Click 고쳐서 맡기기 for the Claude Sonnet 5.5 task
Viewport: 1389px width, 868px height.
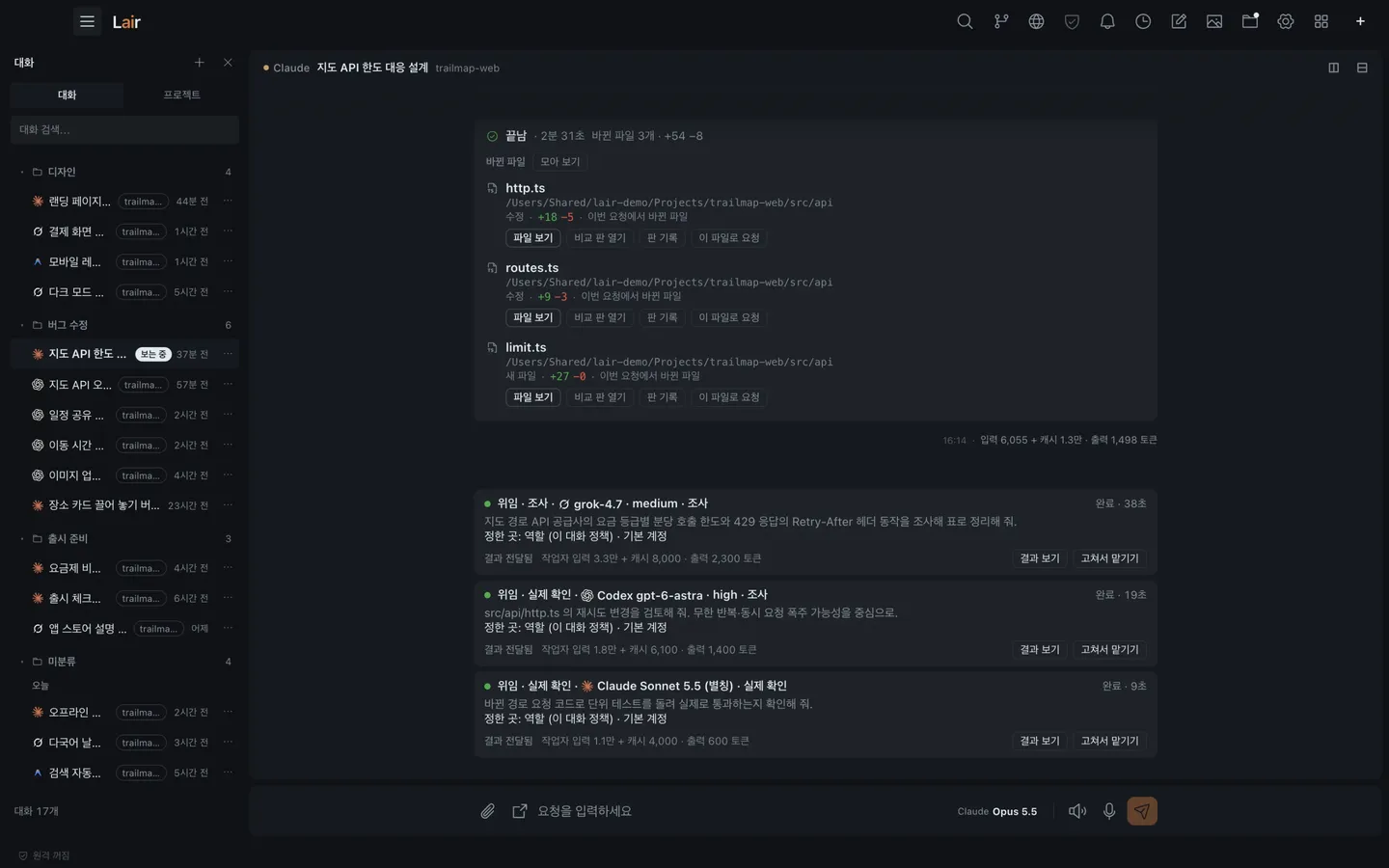click(1109, 741)
